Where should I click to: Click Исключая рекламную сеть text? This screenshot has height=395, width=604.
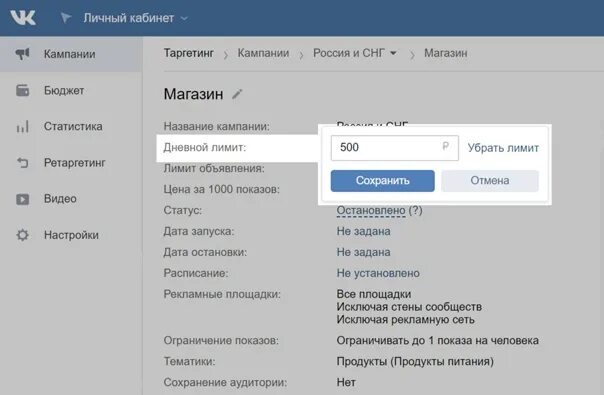pyautogui.click(x=406, y=320)
